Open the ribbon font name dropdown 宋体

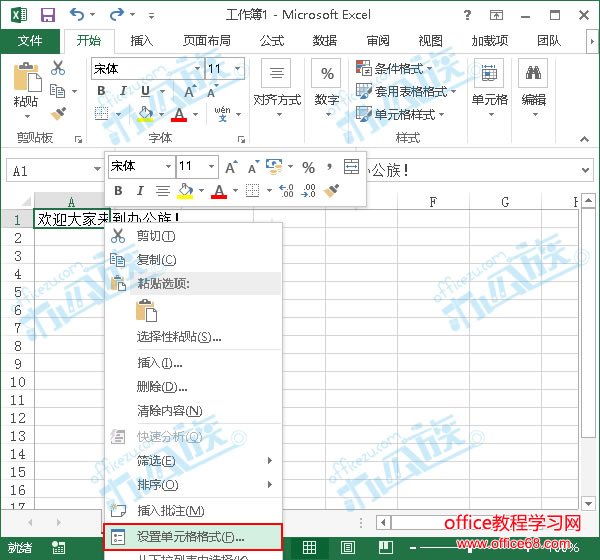click(x=197, y=69)
